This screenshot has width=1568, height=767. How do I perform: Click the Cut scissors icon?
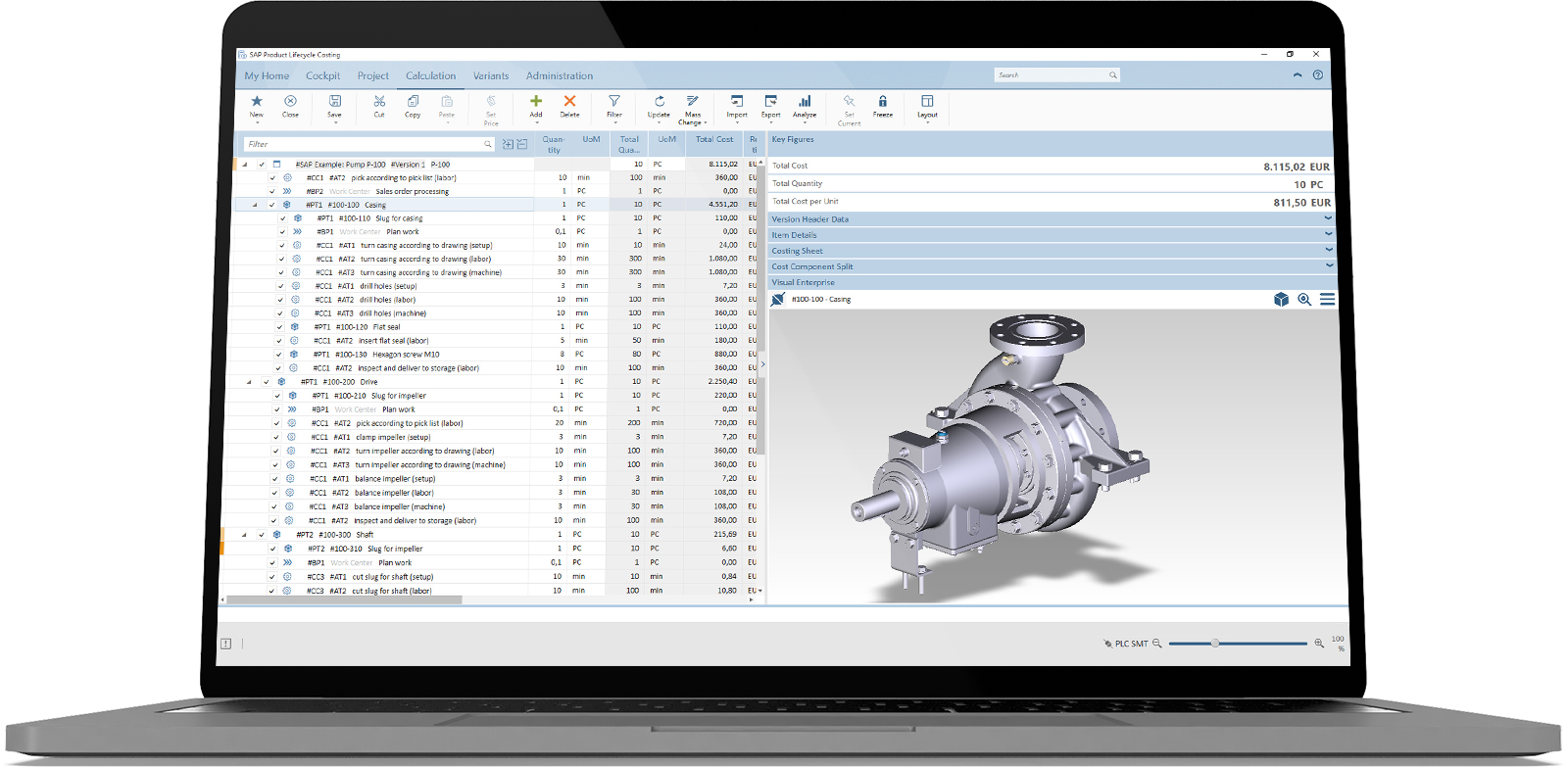(379, 102)
